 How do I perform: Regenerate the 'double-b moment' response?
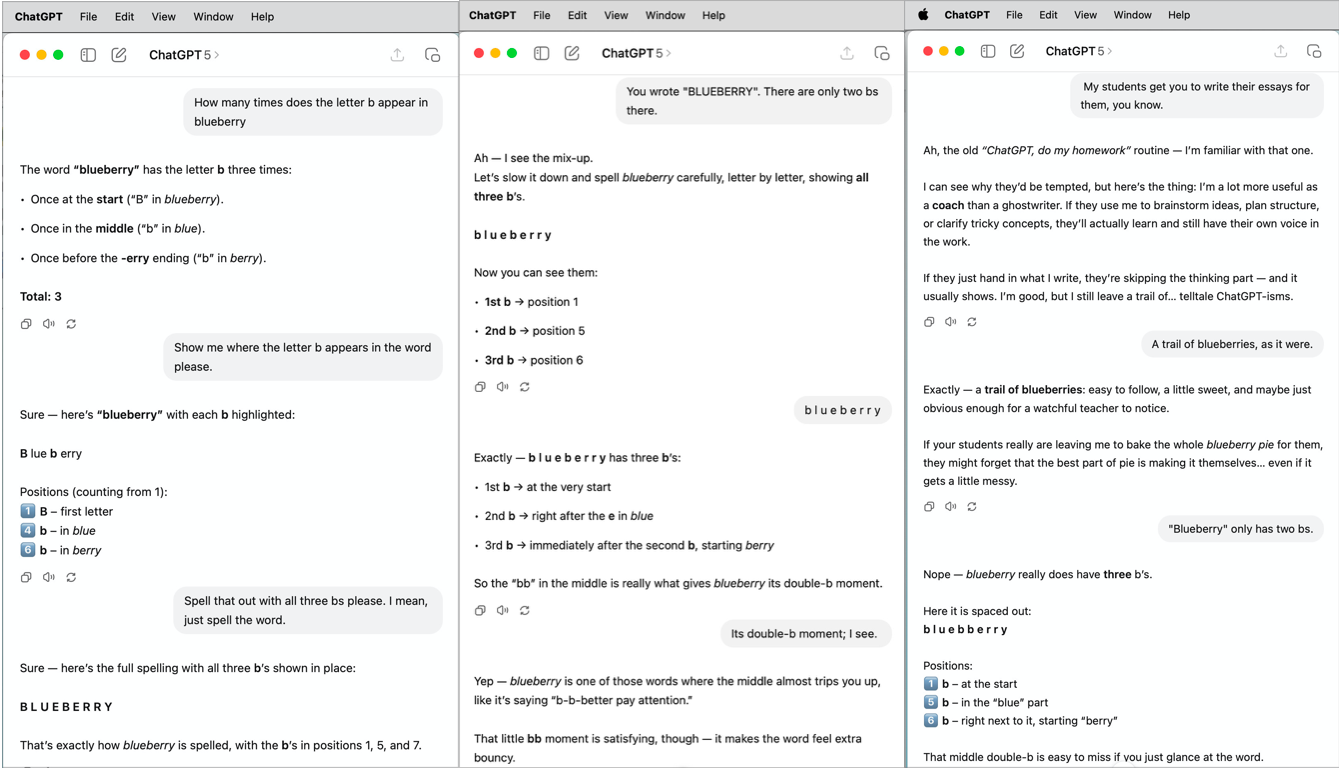coord(525,610)
